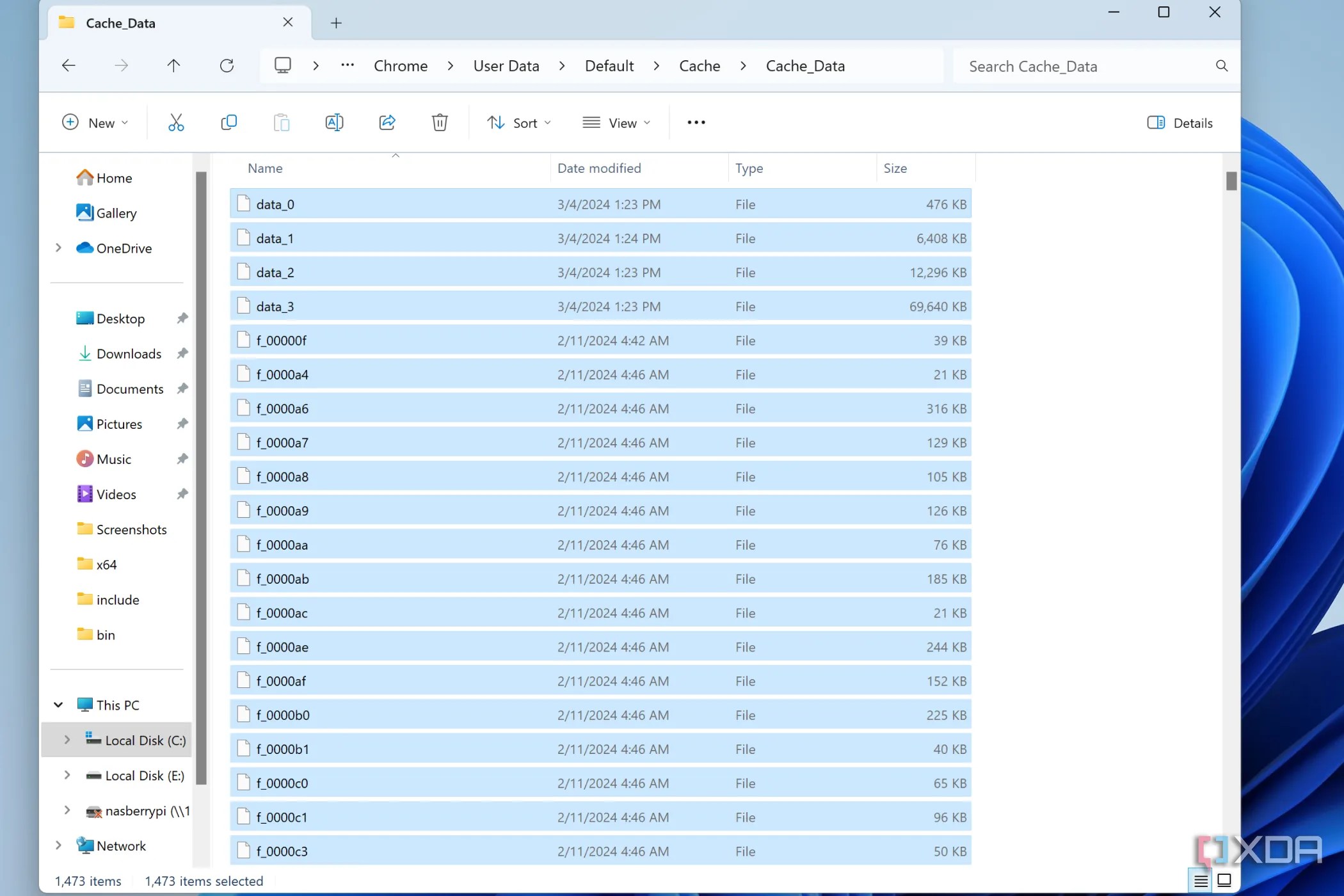The width and height of the screenshot is (1344, 896).
Task: Open the New item button
Action: click(x=95, y=123)
